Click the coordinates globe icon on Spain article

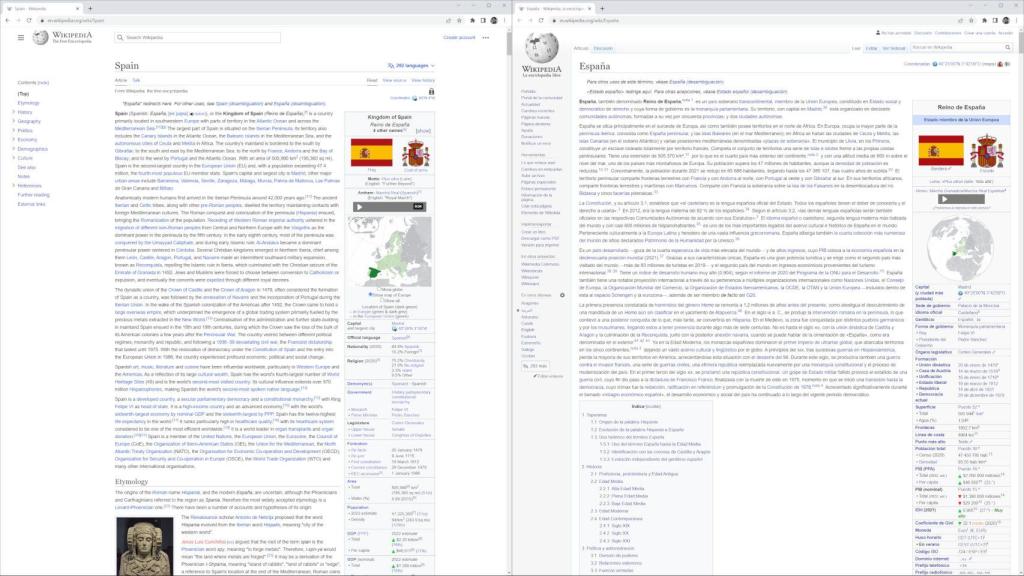(x=414, y=98)
